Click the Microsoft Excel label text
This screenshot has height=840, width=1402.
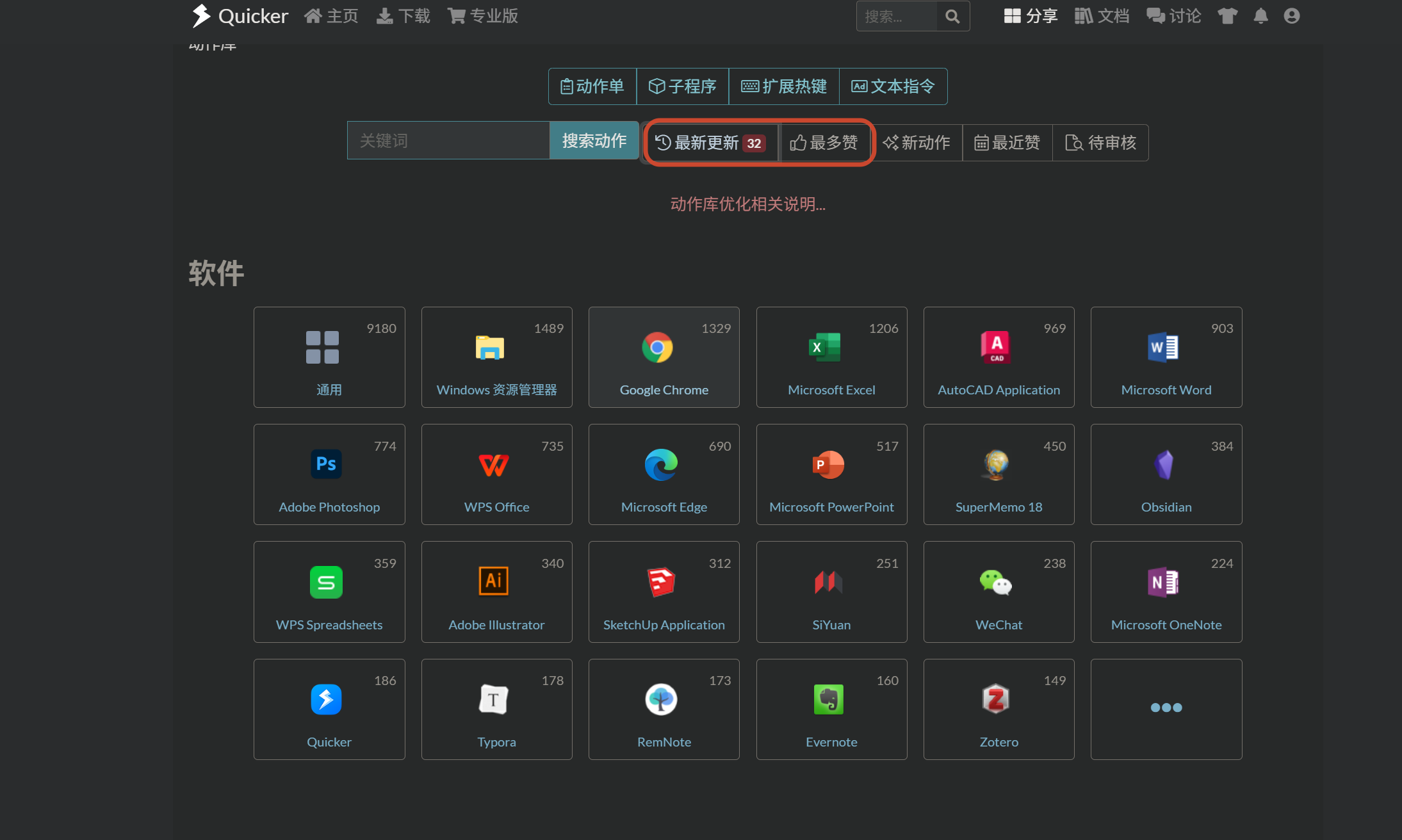click(831, 390)
